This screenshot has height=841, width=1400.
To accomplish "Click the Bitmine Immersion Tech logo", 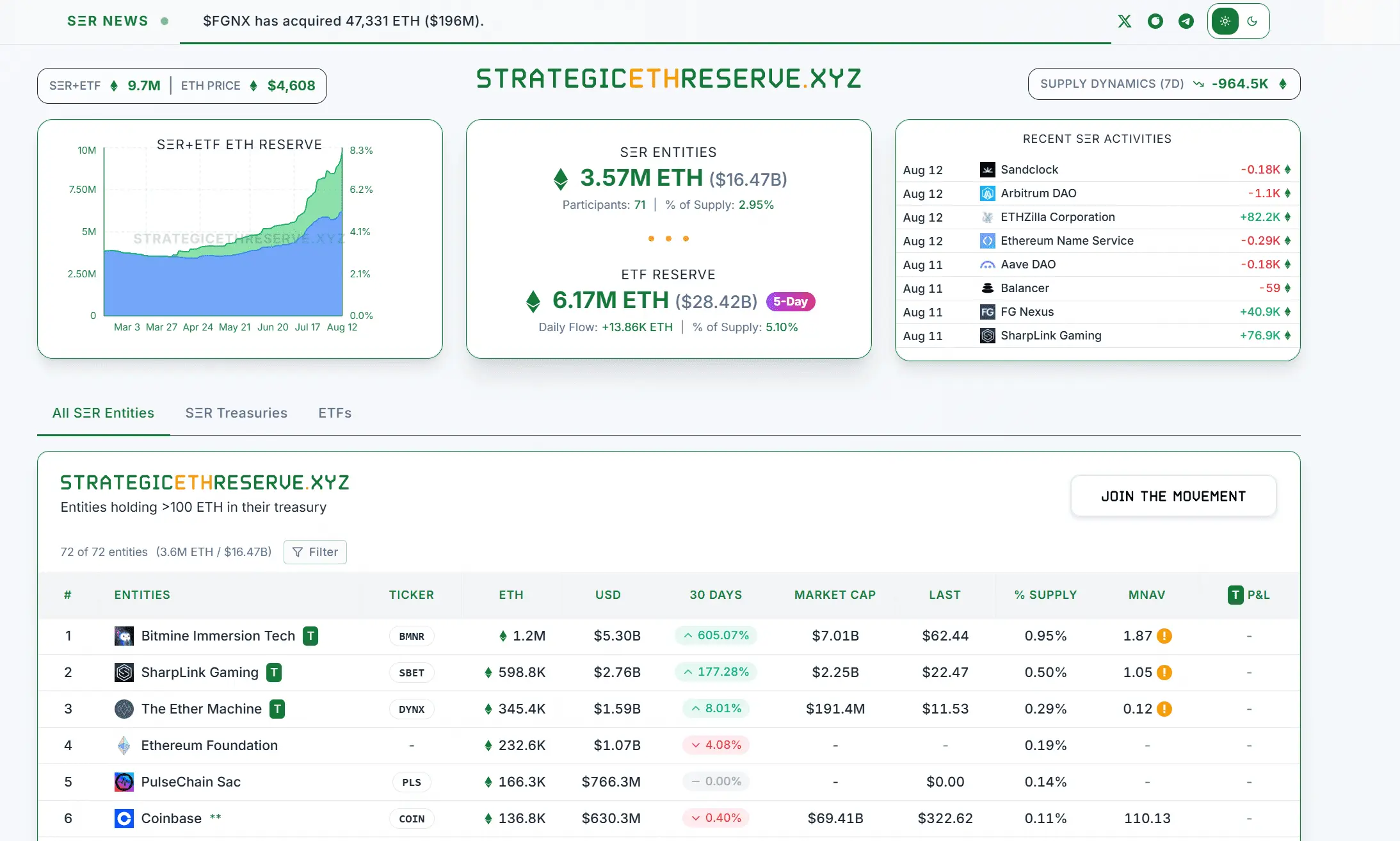I will click(124, 636).
